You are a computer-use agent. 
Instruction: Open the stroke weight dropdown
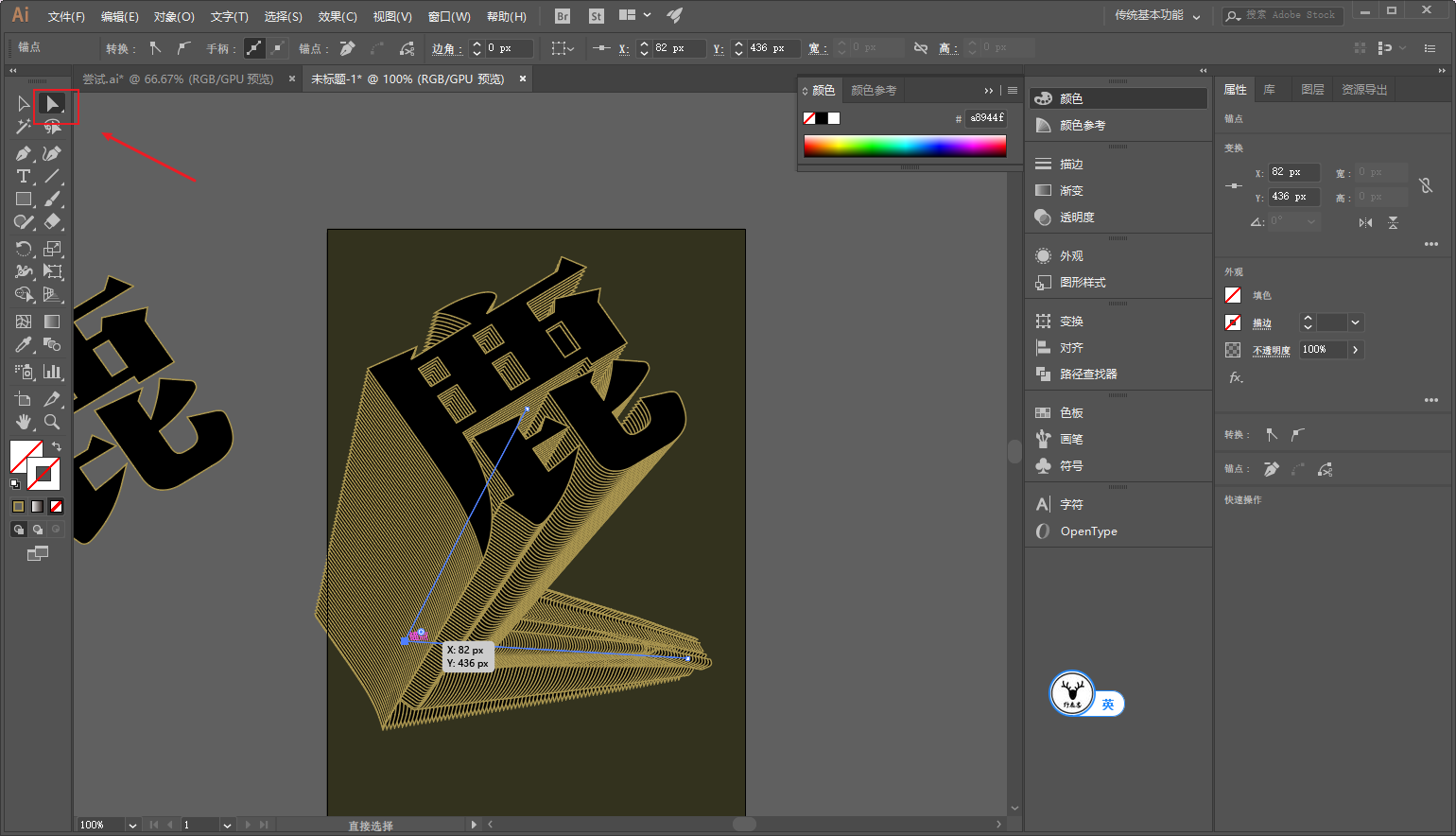1356,322
